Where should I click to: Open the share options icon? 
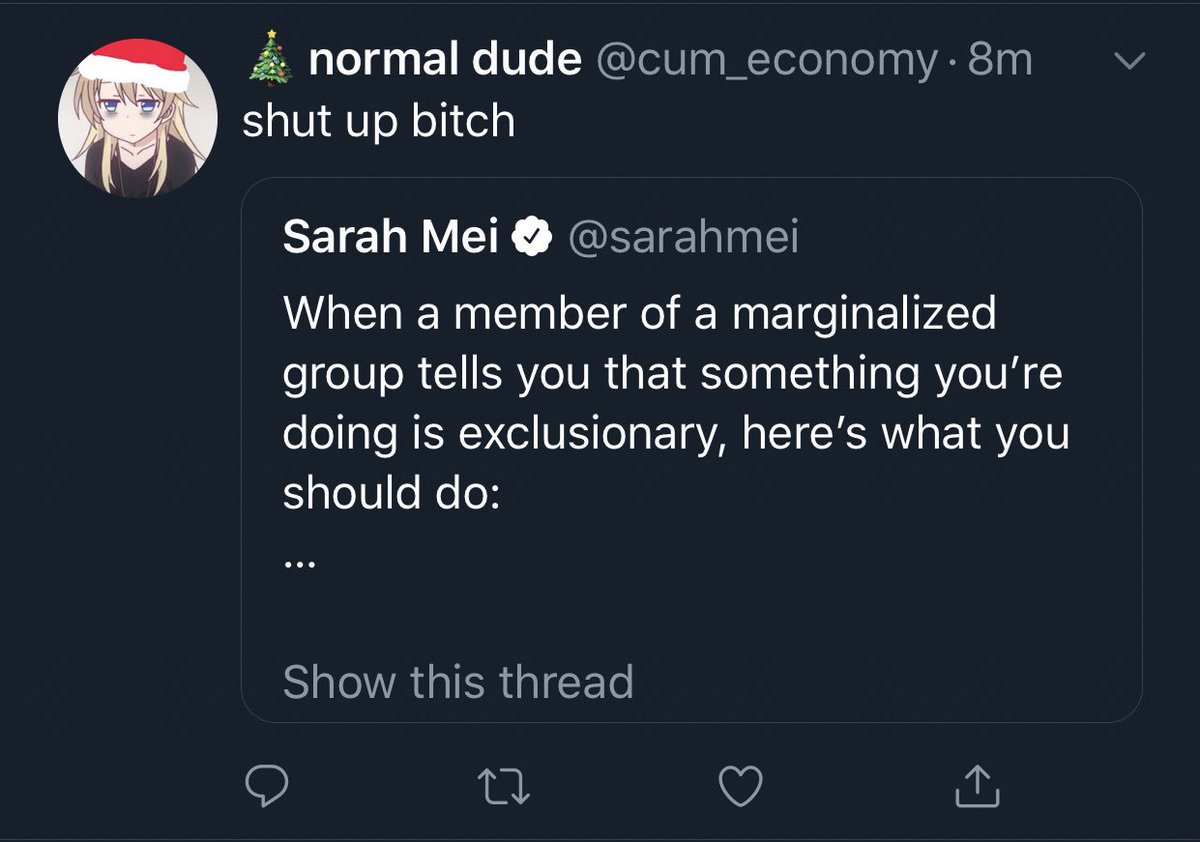point(977,786)
